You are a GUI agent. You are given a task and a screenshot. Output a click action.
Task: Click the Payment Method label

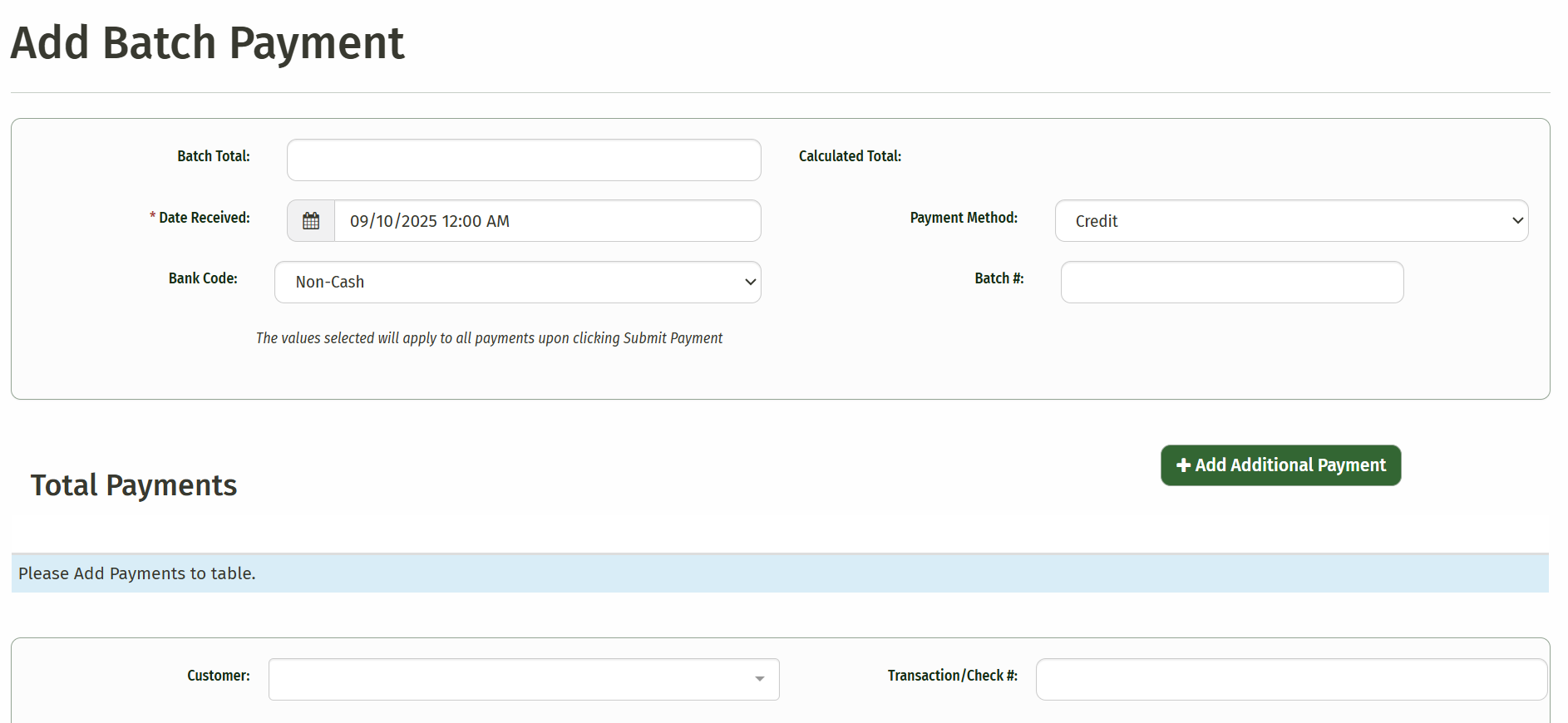pos(963,218)
